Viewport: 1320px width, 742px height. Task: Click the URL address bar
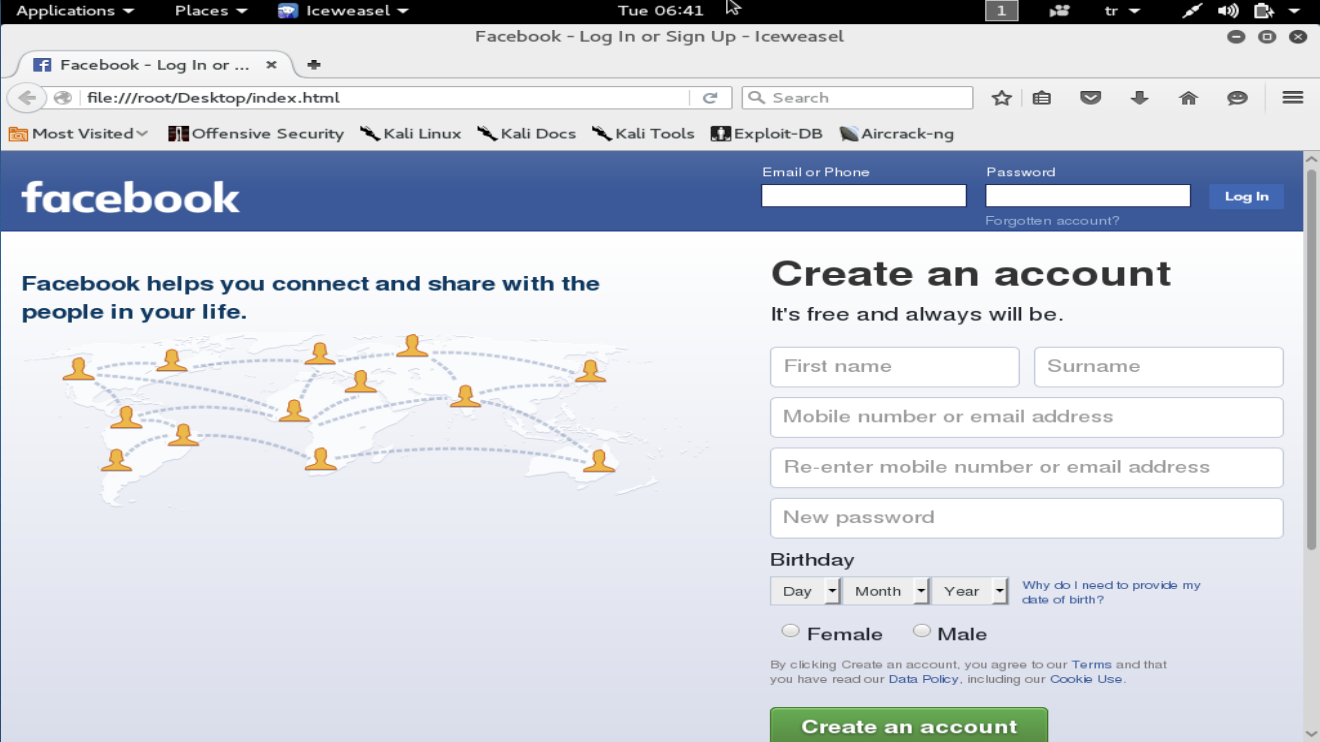(385, 98)
